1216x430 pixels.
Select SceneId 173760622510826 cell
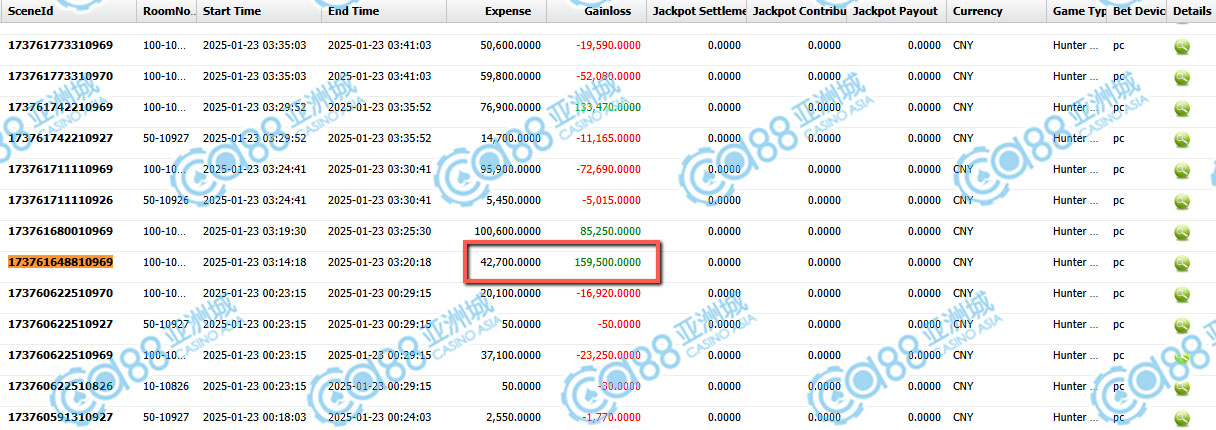60,386
